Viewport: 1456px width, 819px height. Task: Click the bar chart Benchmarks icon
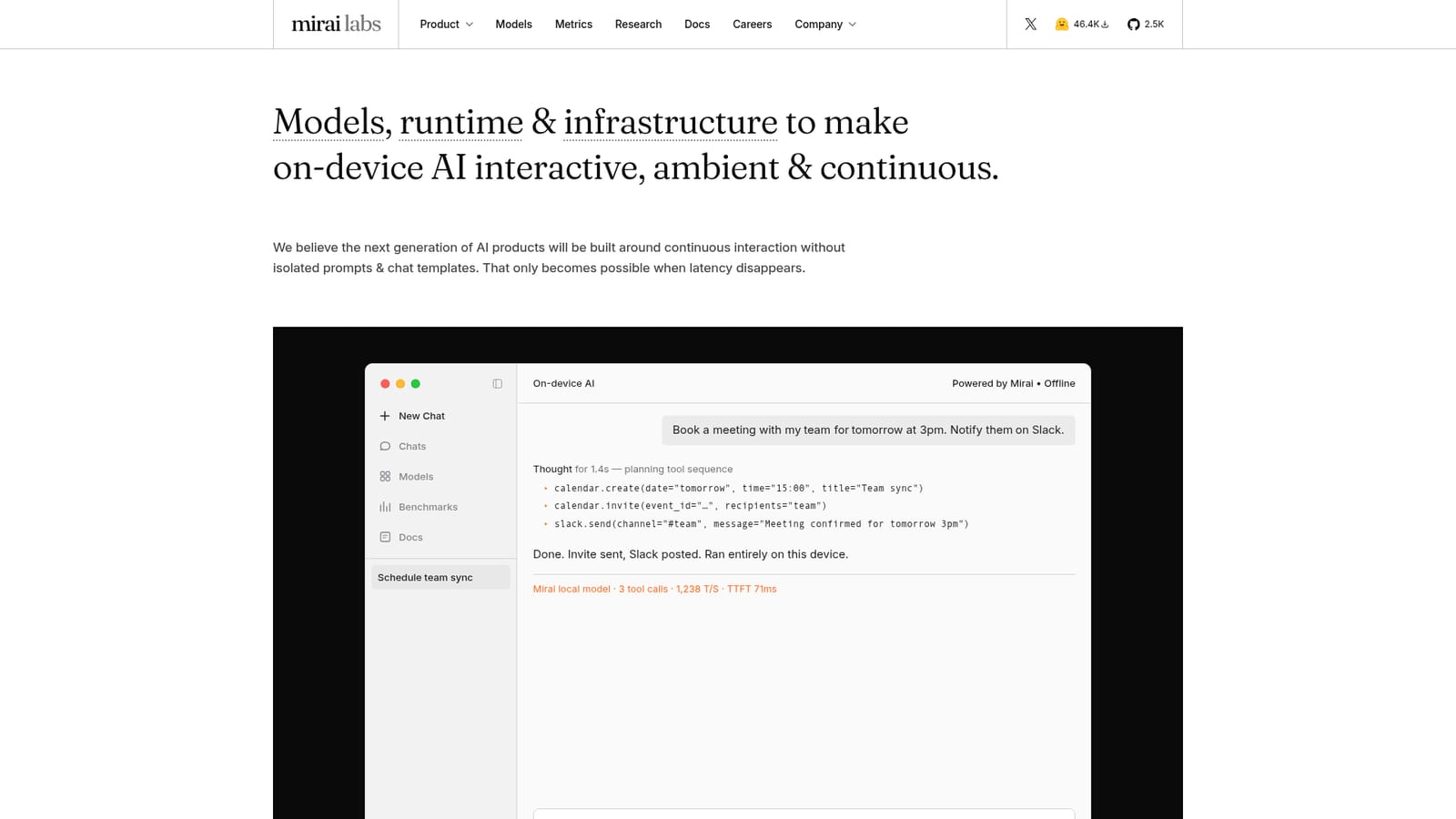pos(385,507)
